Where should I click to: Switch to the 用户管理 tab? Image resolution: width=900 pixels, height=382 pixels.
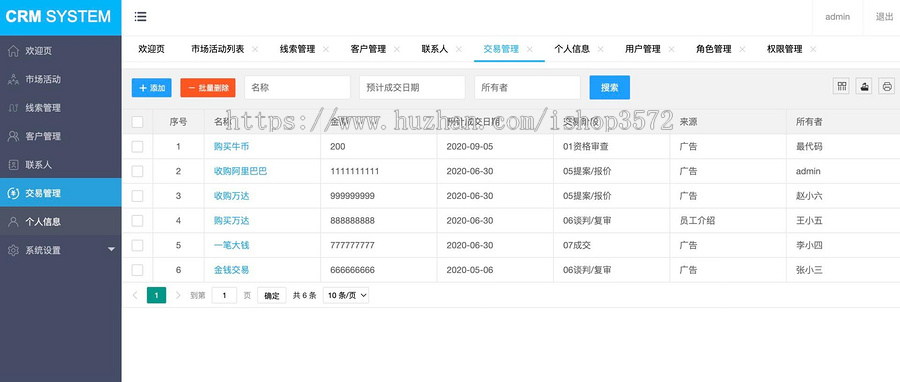tap(643, 49)
